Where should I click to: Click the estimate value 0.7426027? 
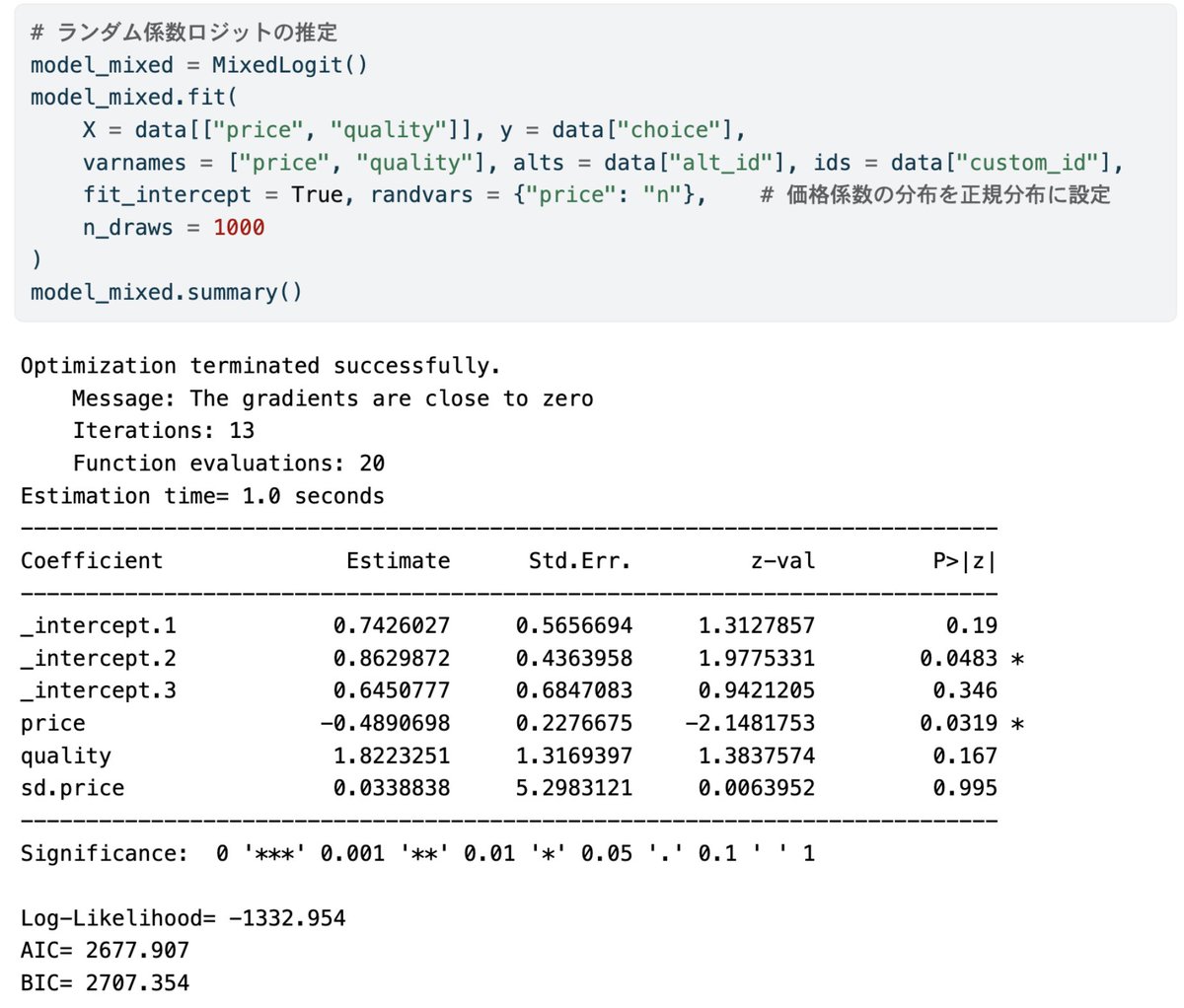pyautogui.click(x=392, y=626)
